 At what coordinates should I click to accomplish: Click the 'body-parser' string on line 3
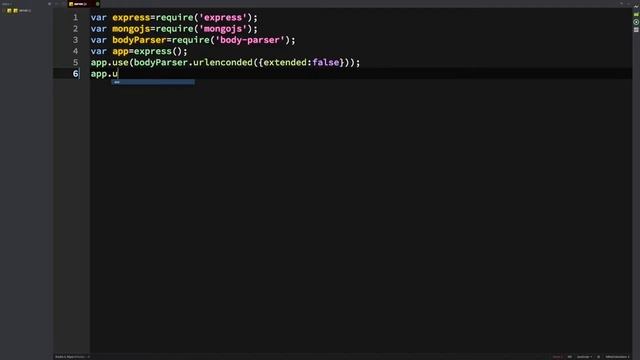pyautogui.click(x=250, y=40)
